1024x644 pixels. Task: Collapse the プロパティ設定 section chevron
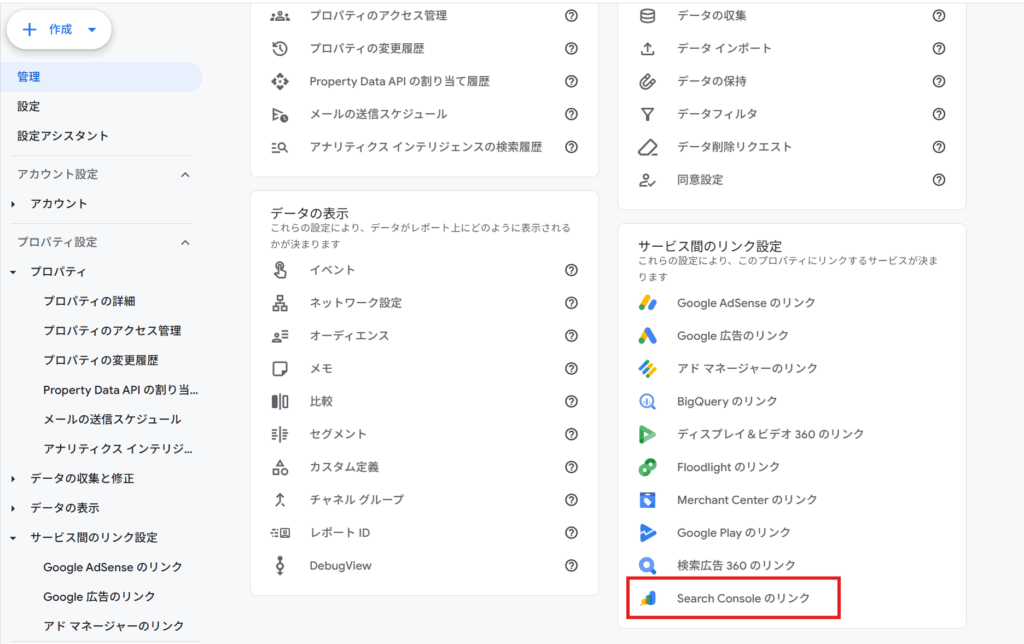pos(185,242)
